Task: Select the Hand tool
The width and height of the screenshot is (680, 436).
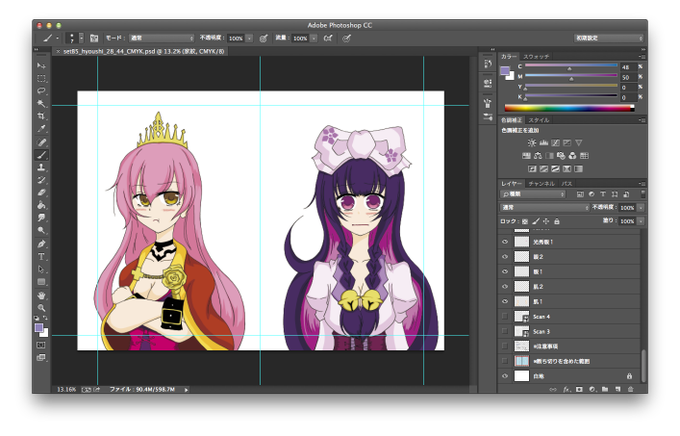Action: coord(41,296)
